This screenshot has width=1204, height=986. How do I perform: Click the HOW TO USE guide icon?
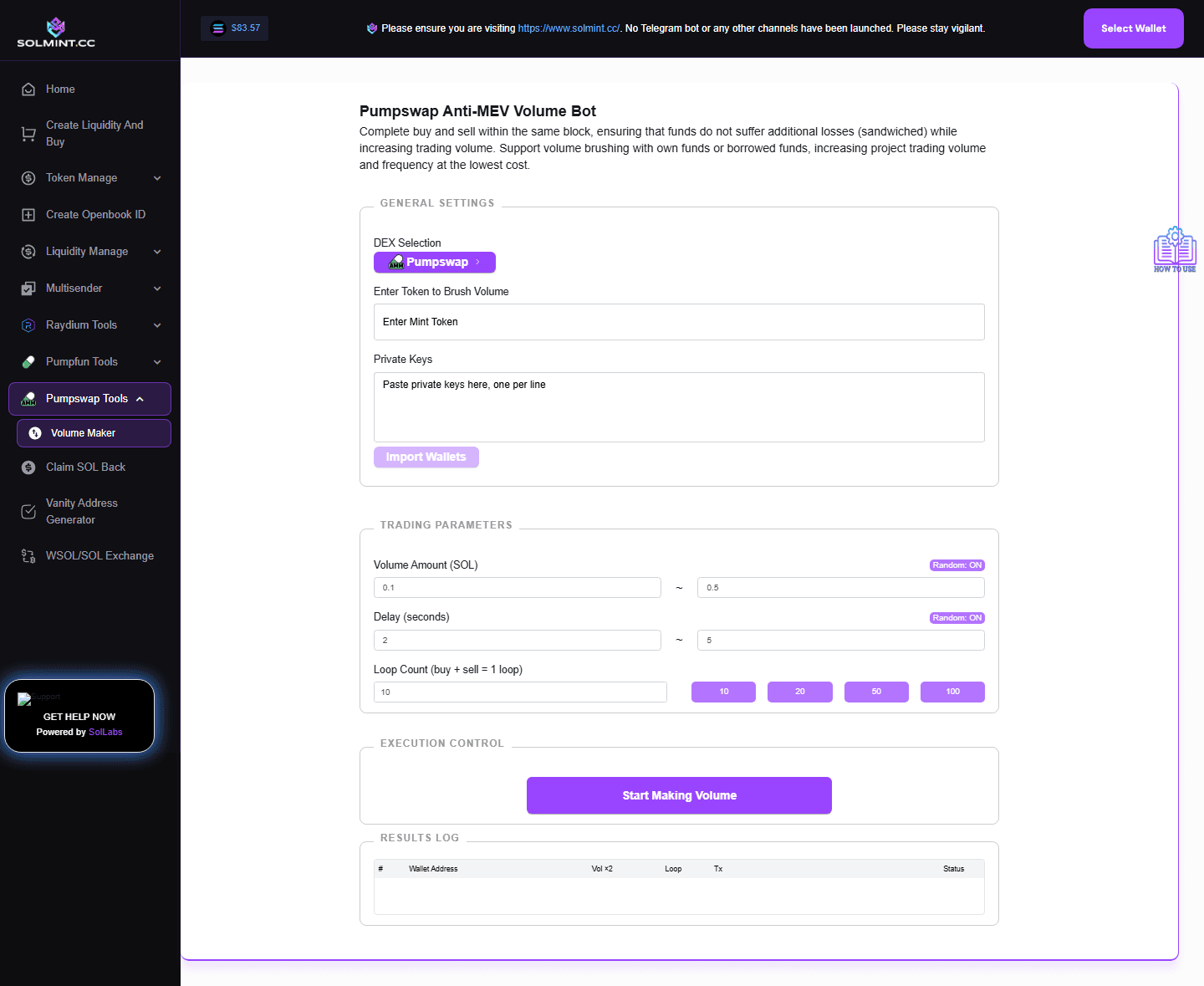(1175, 248)
